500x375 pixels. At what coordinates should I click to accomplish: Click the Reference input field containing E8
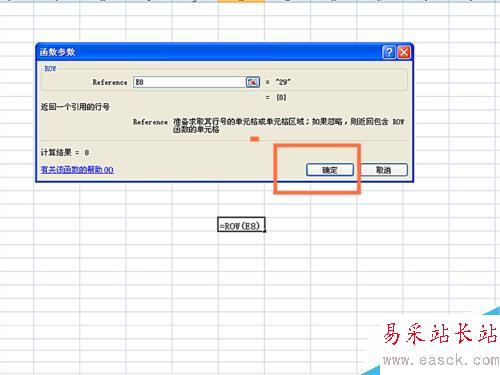point(189,82)
